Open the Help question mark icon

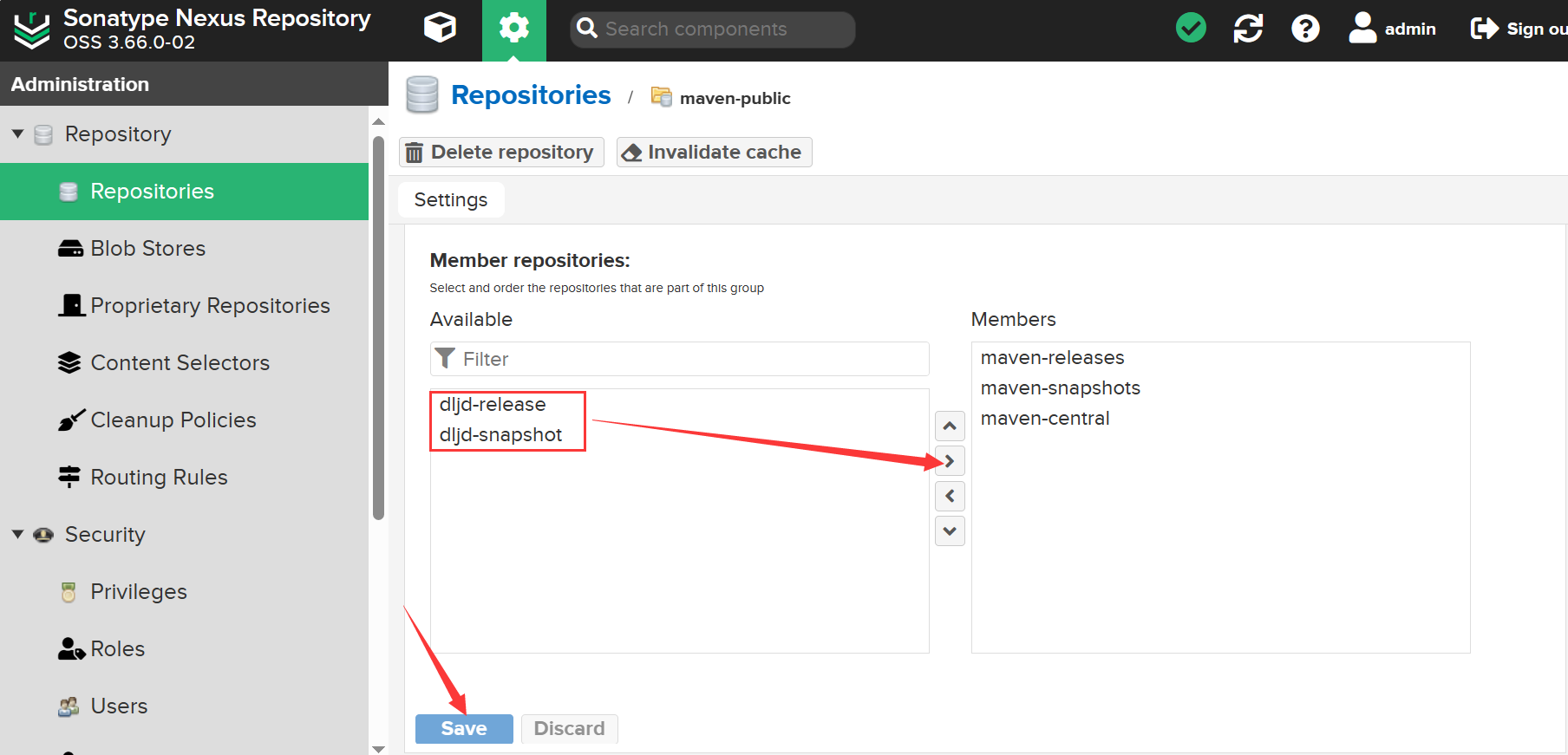coord(1305,29)
